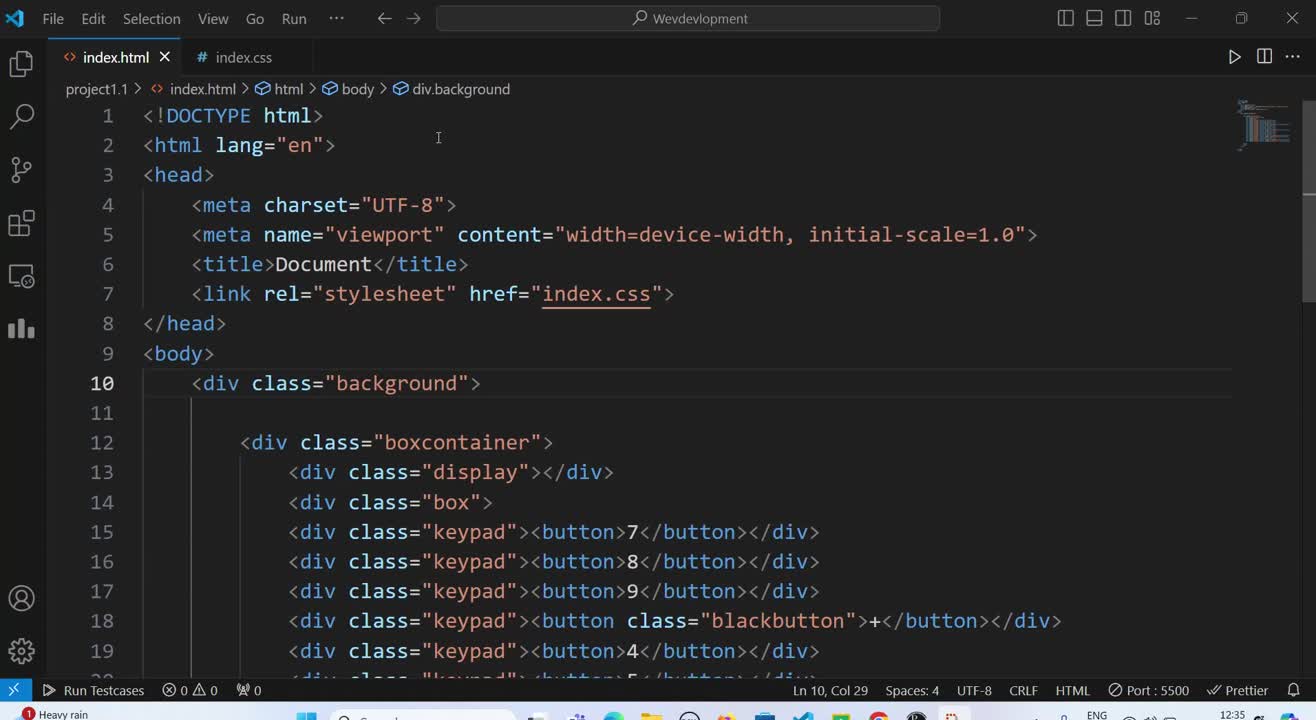Close the index.html tab
Image resolution: width=1316 pixels, height=720 pixels.
(x=165, y=57)
